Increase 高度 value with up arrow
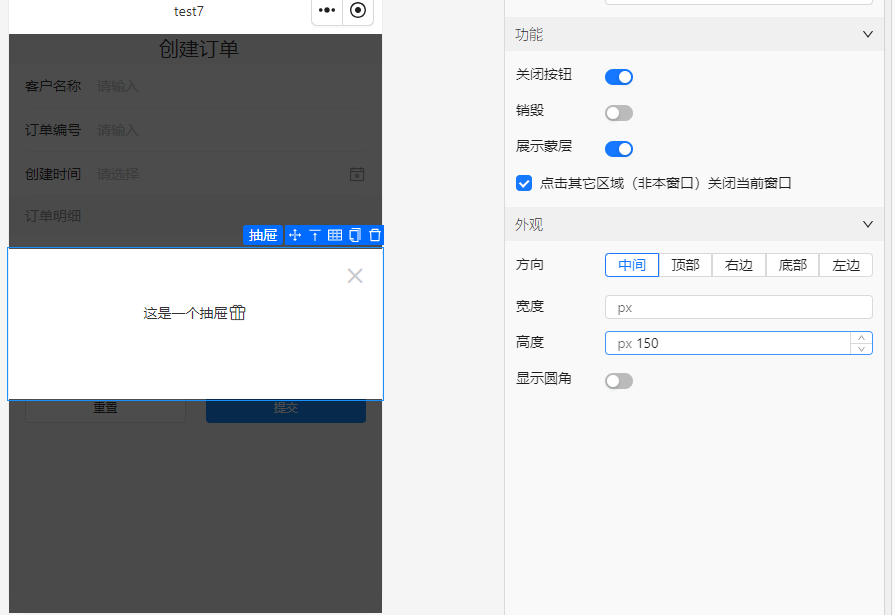The height and width of the screenshot is (615, 895). click(x=861, y=337)
